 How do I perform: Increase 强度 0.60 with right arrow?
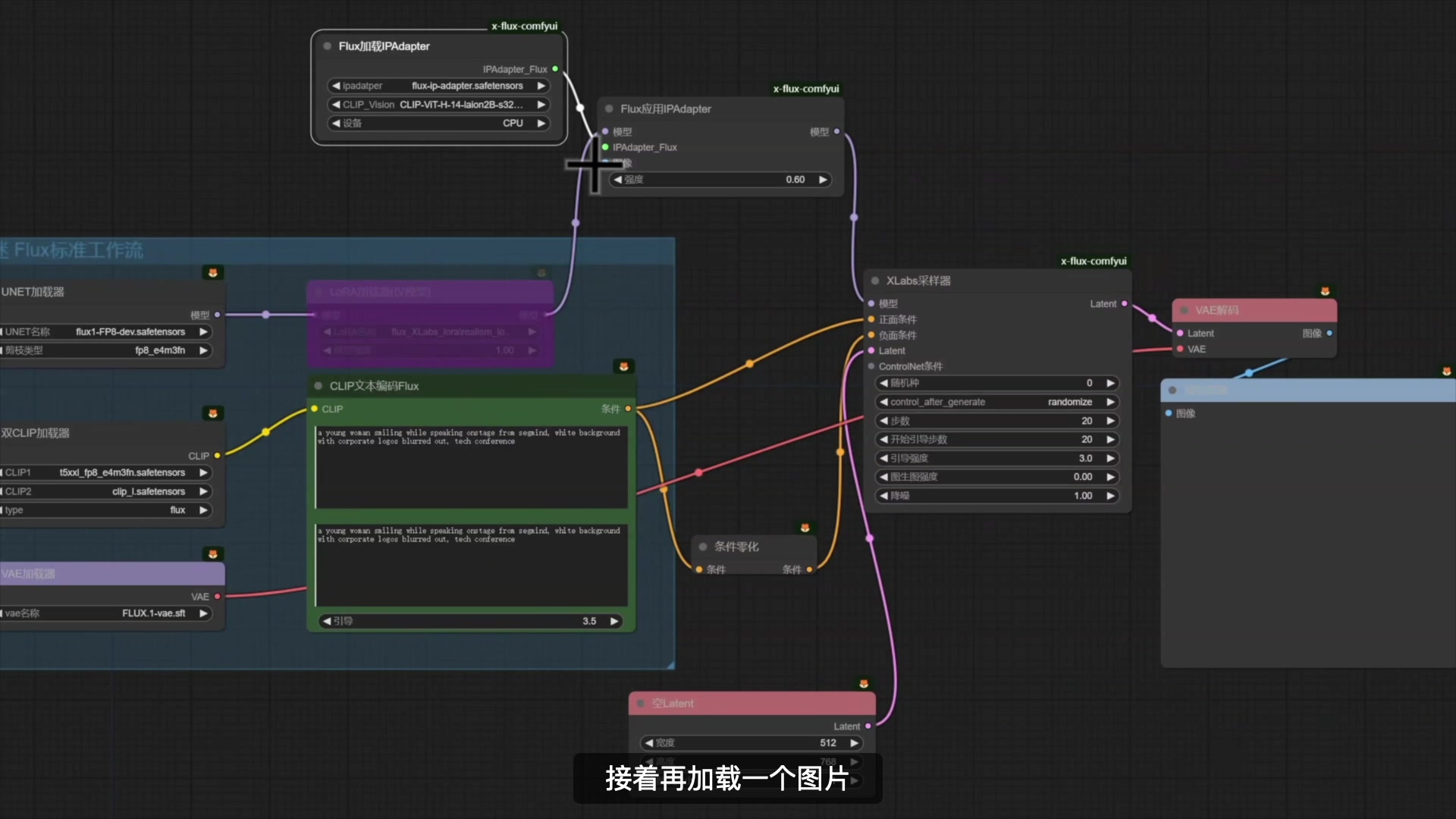[823, 180]
